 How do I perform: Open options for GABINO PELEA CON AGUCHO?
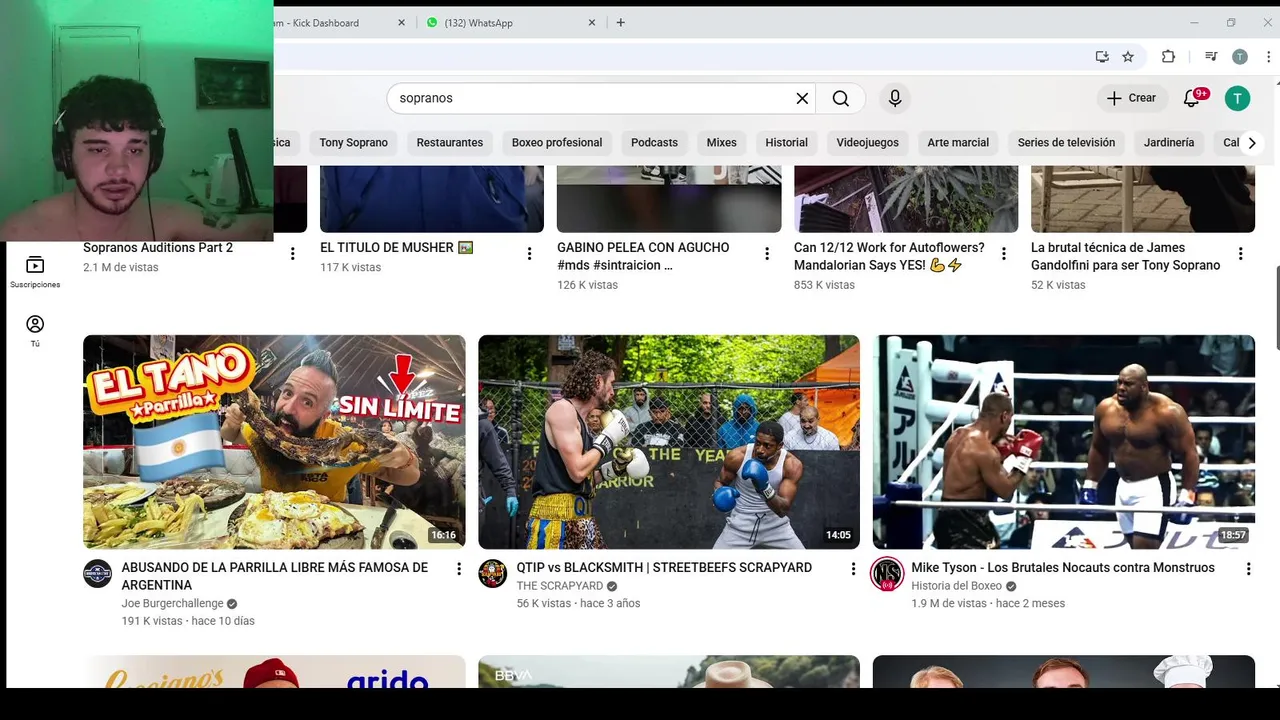click(x=767, y=254)
